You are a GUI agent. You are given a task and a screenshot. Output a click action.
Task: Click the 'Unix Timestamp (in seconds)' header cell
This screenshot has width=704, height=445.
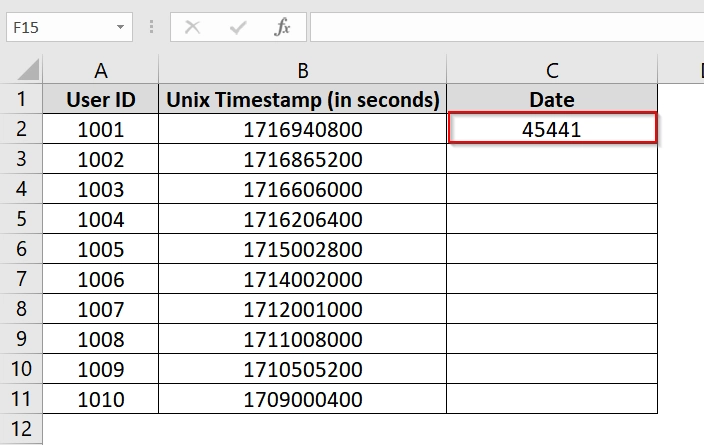(303, 99)
